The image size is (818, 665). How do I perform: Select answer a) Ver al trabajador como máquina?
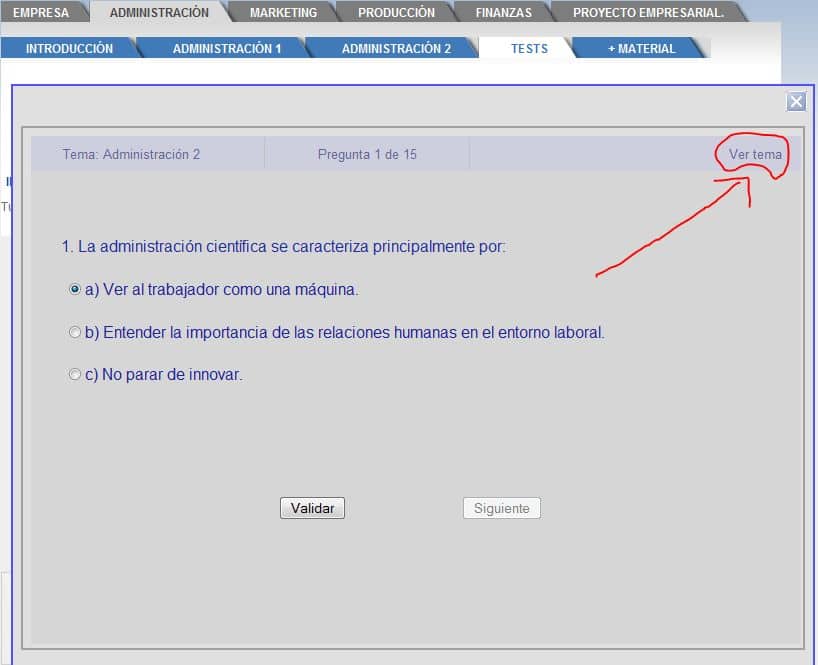(75, 289)
